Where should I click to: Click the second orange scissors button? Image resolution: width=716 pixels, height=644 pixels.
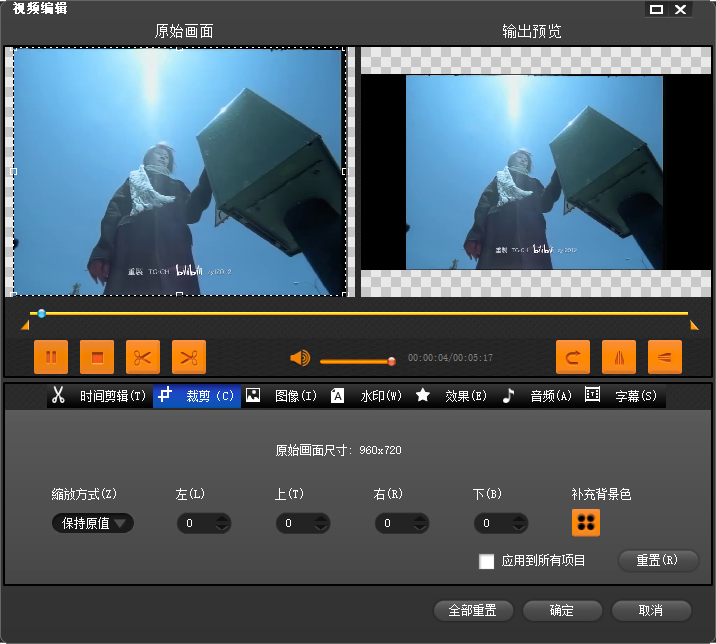click(189, 357)
